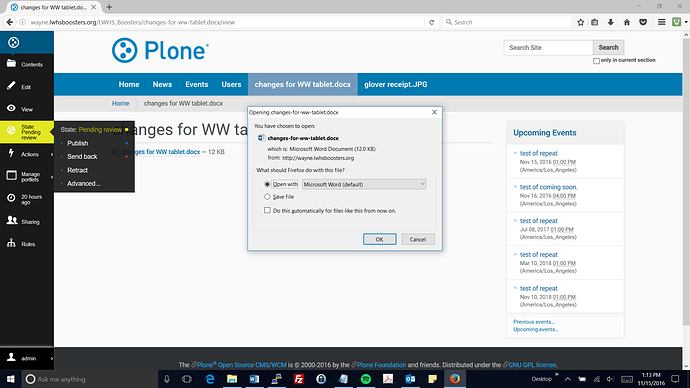Choose Send back in state menu
Image resolution: width=690 pixels, height=388 pixels.
[x=82, y=156]
